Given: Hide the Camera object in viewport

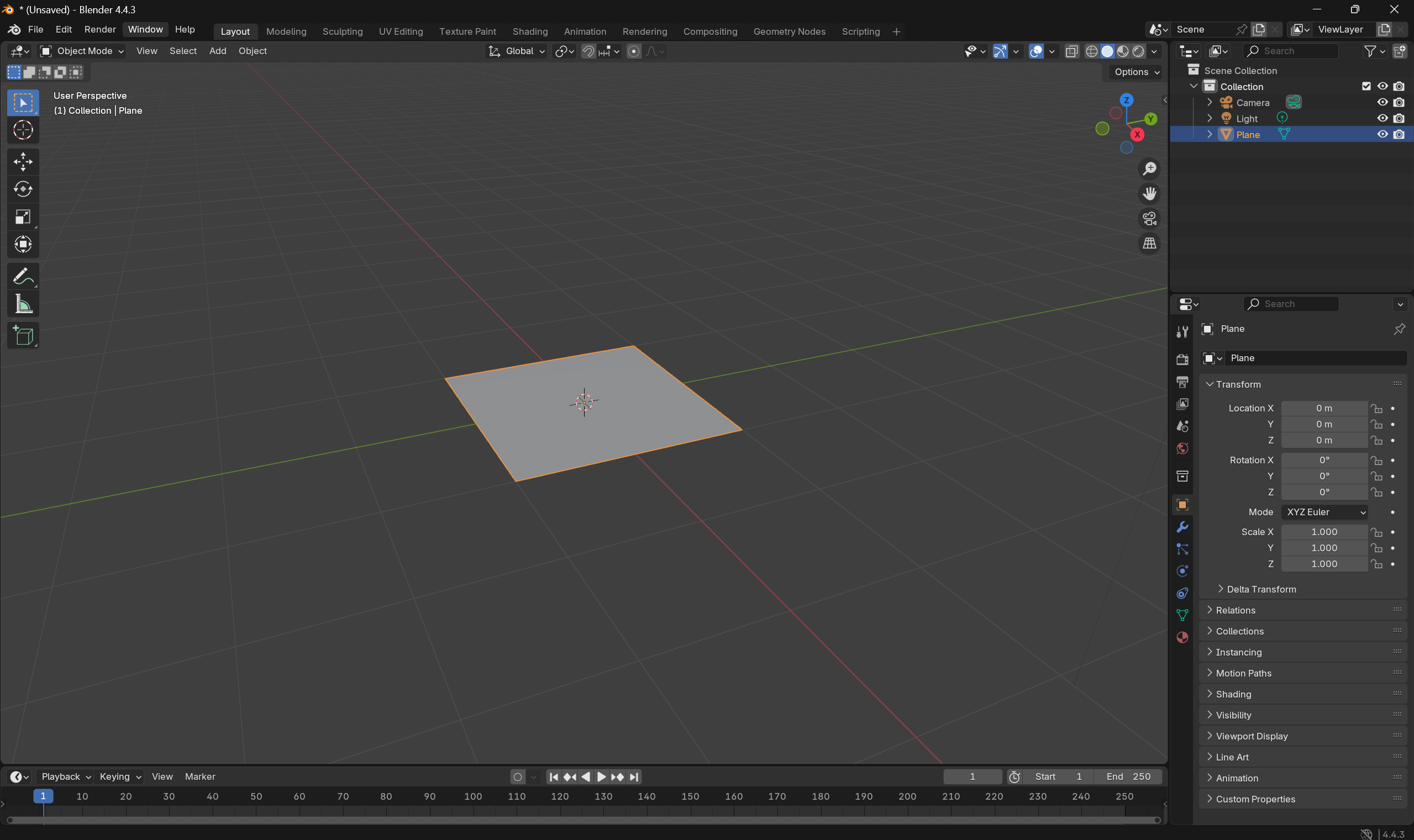Looking at the screenshot, I should [1382, 103].
